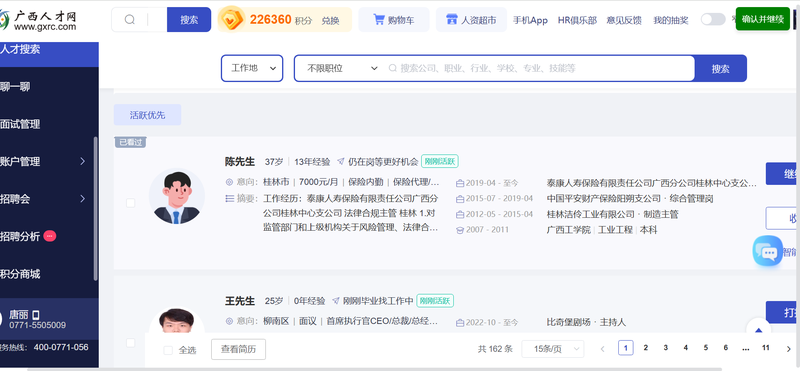The image size is (800, 371).
Task: Check the 全选 select-all box
Action: (168, 350)
